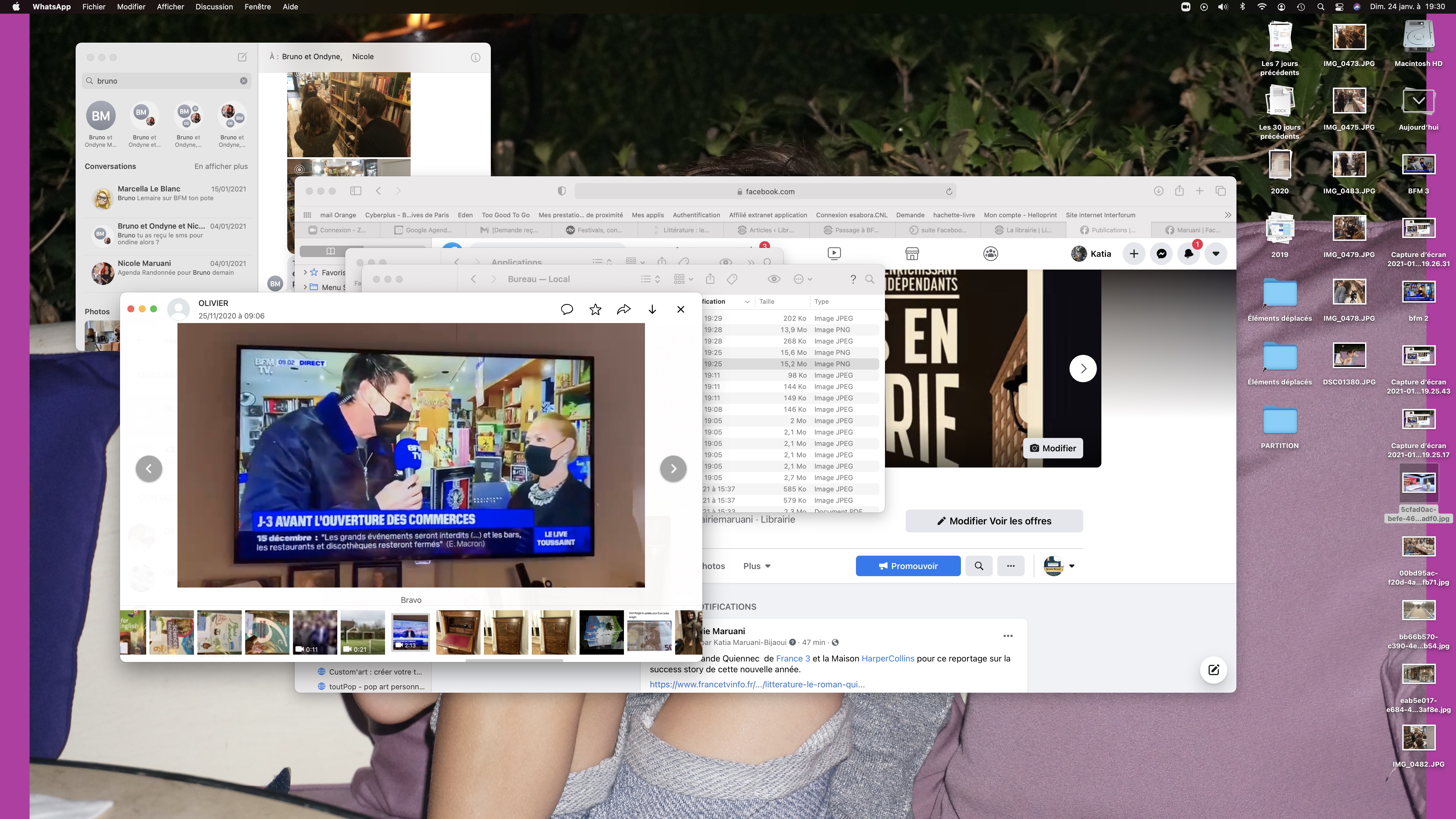Toggle Finder preview eye icon
The width and height of the screenshot is (1456, 819).
tap(774, 279)
